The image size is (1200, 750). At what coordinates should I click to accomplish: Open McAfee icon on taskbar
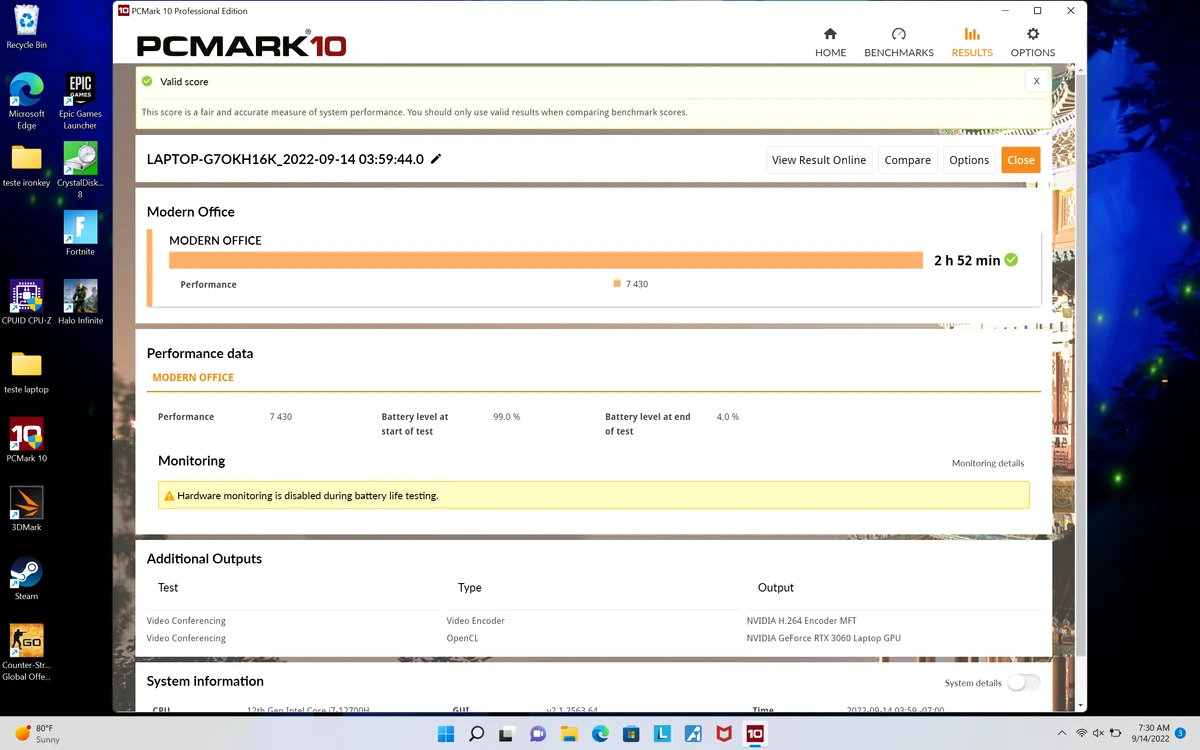pos(724,733)
